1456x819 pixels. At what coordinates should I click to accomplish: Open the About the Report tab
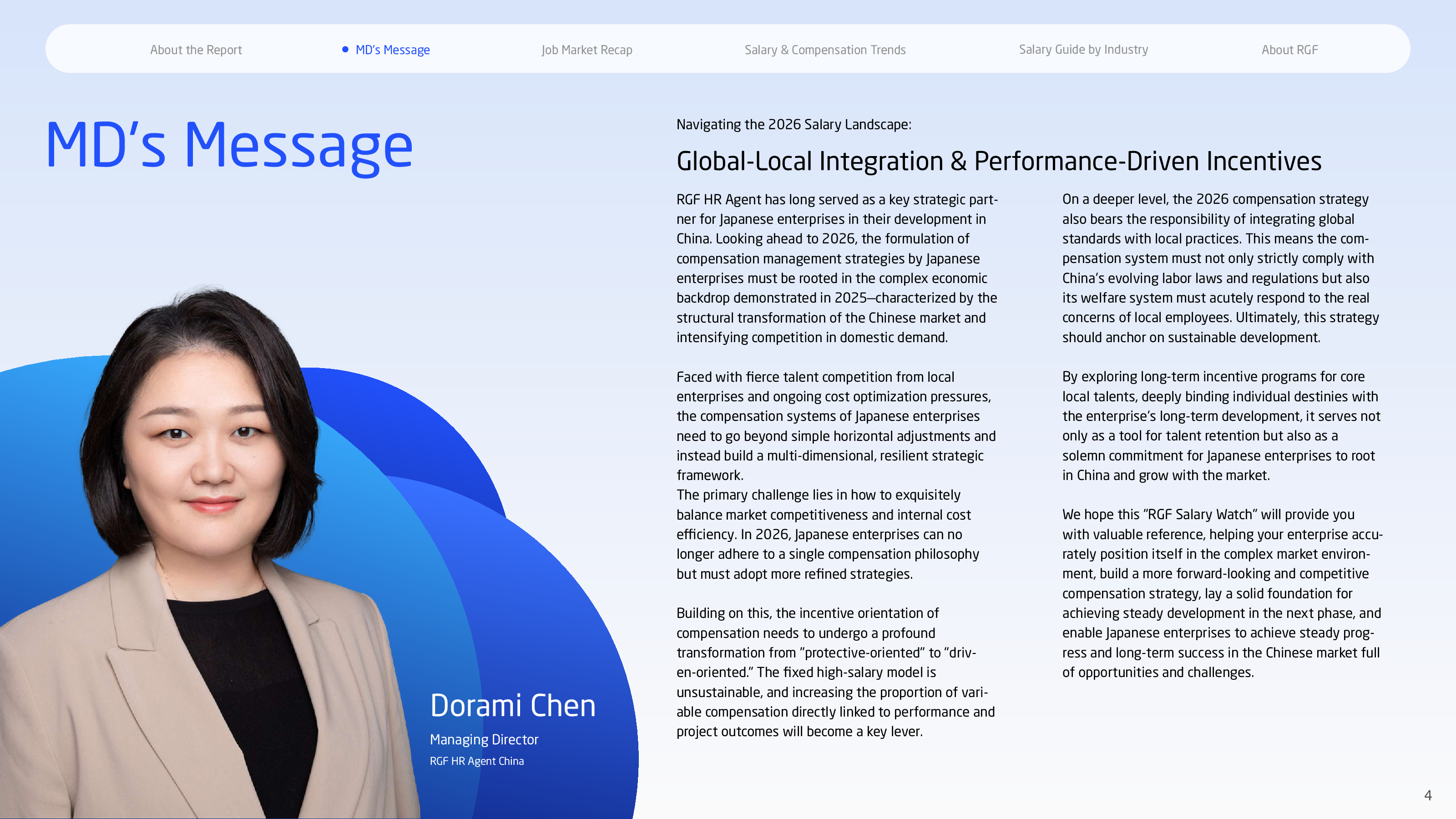[196, 50]
